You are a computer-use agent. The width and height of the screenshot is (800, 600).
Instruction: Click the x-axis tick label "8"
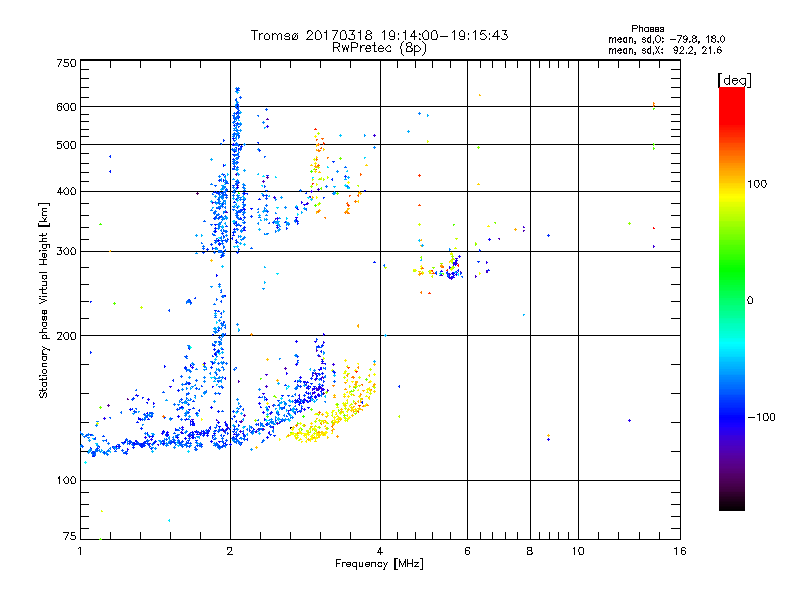click(530, 551)
